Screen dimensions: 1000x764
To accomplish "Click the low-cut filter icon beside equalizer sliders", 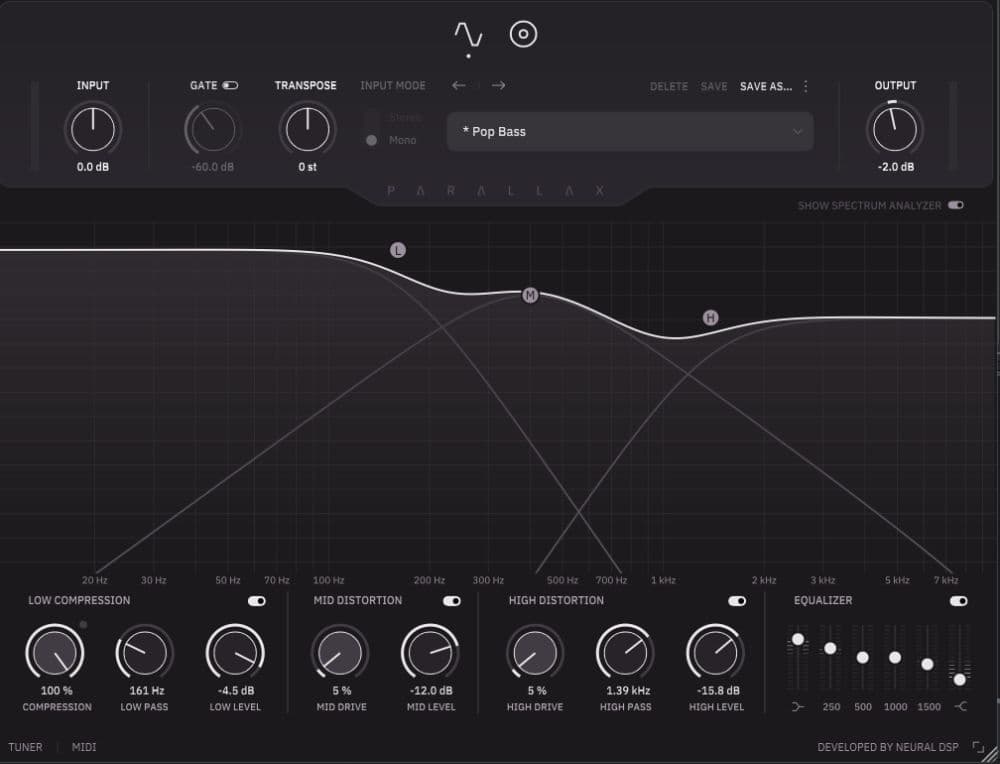I will coord(797,707).
